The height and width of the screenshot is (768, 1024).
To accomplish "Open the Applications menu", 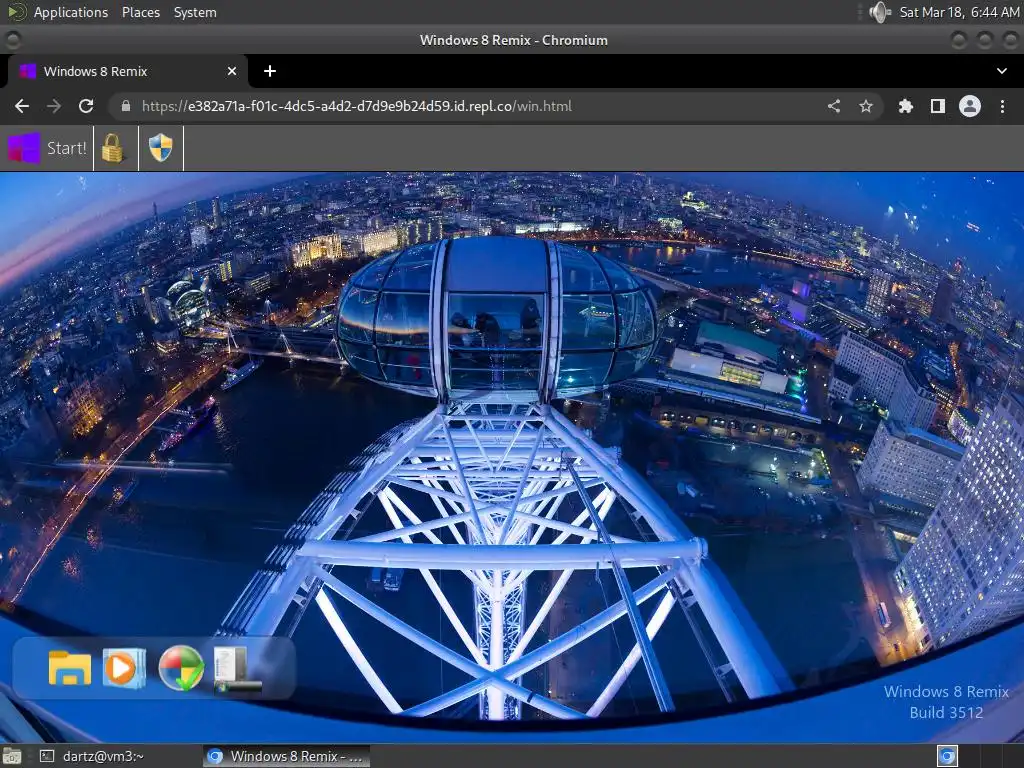I will 71,12.
